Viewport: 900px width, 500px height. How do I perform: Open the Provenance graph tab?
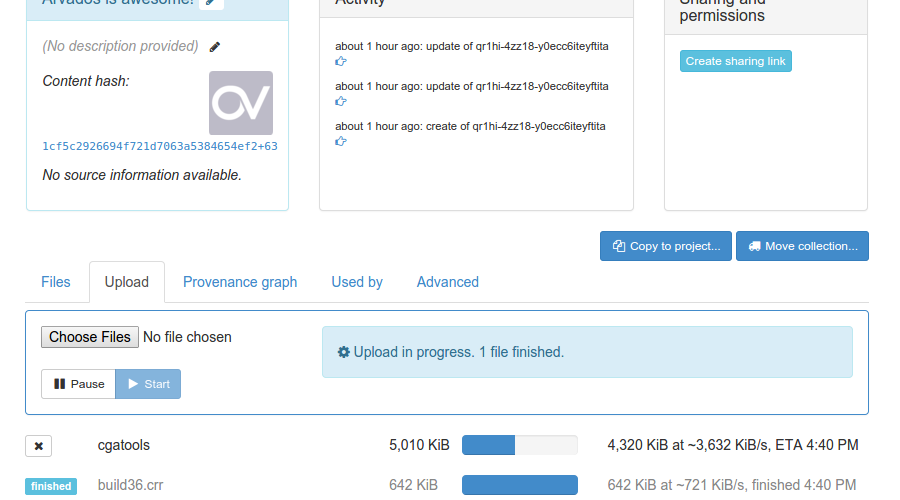[240, 282]
